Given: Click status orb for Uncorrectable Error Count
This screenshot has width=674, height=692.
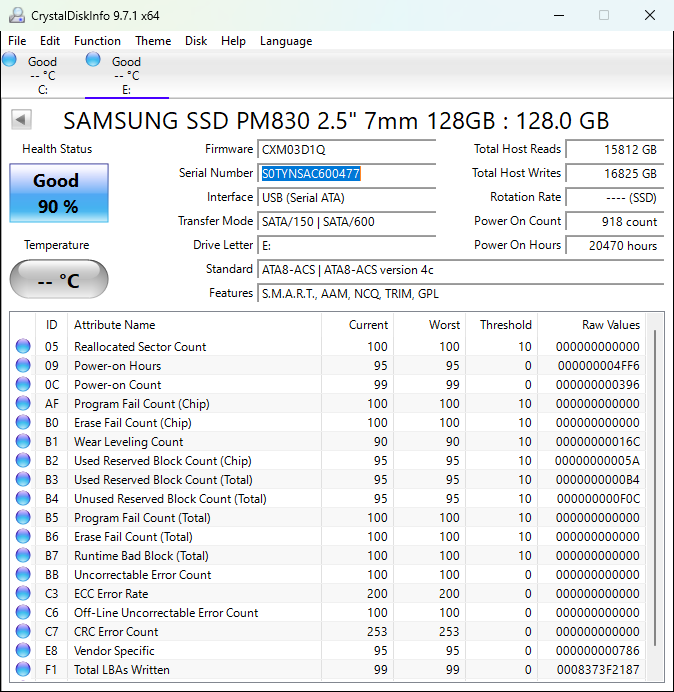Looking at the screenshot, I should pos(23,574).
